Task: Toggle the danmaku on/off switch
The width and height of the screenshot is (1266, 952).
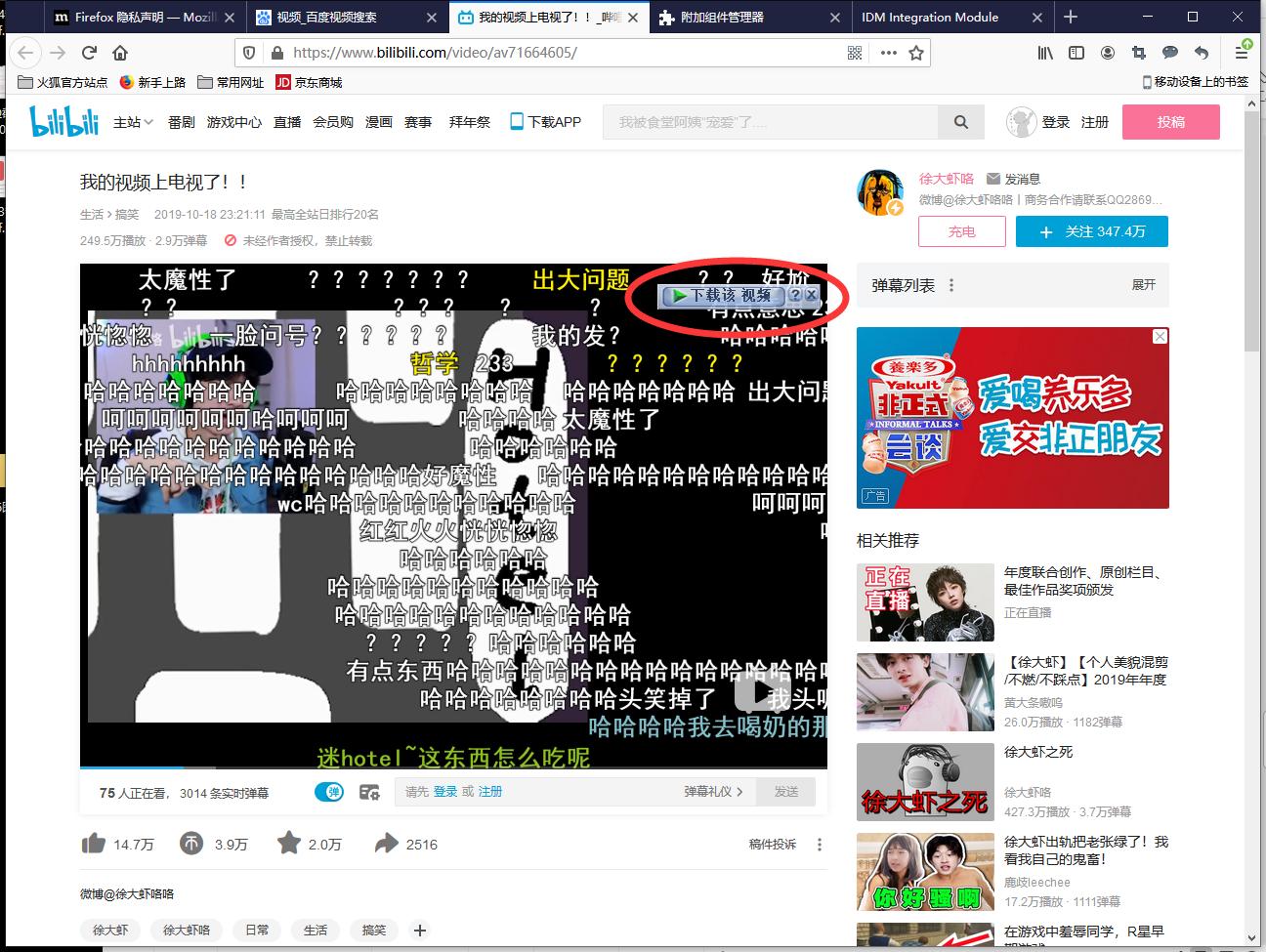Action: [x=329, y=793]
